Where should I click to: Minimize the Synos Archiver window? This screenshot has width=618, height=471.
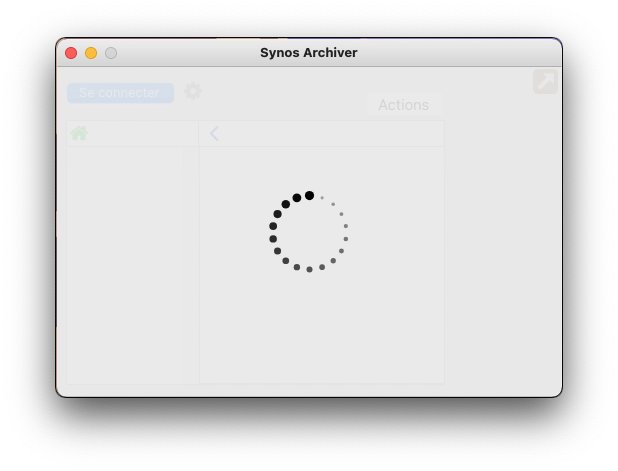(x=91, y=53)
